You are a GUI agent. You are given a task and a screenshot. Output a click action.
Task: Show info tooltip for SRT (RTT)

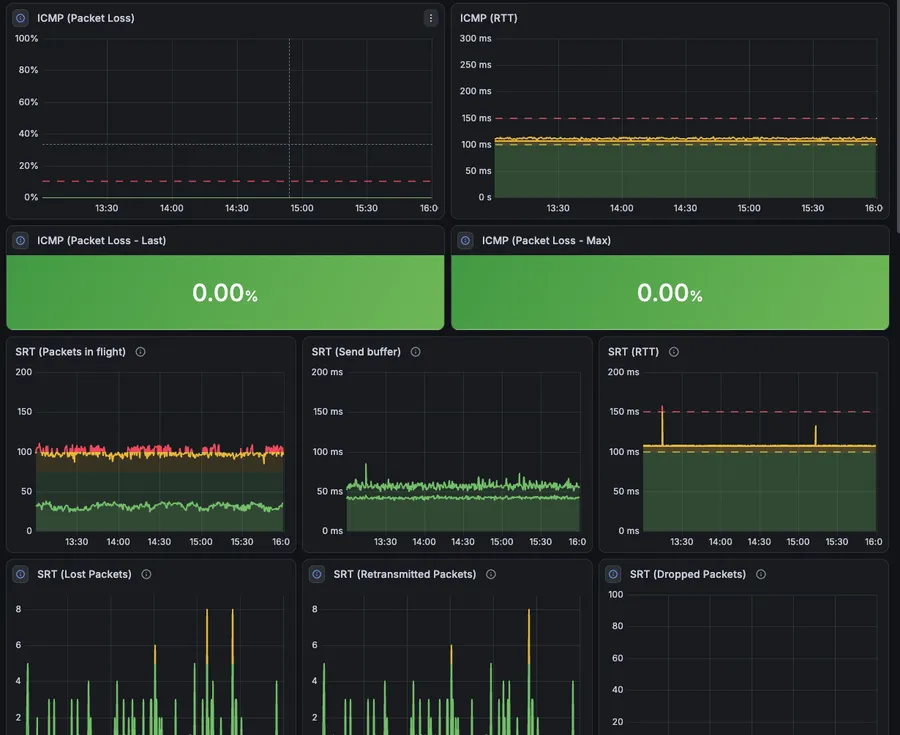(x=674, y=352)
